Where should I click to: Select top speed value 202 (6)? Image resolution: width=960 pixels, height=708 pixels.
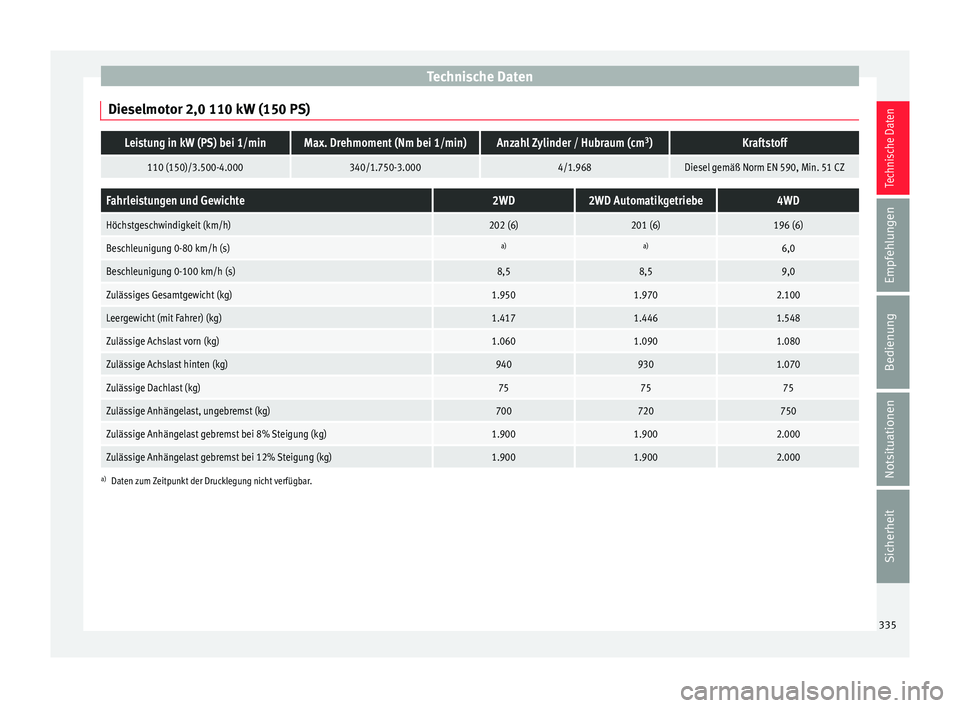click(503, 225)
